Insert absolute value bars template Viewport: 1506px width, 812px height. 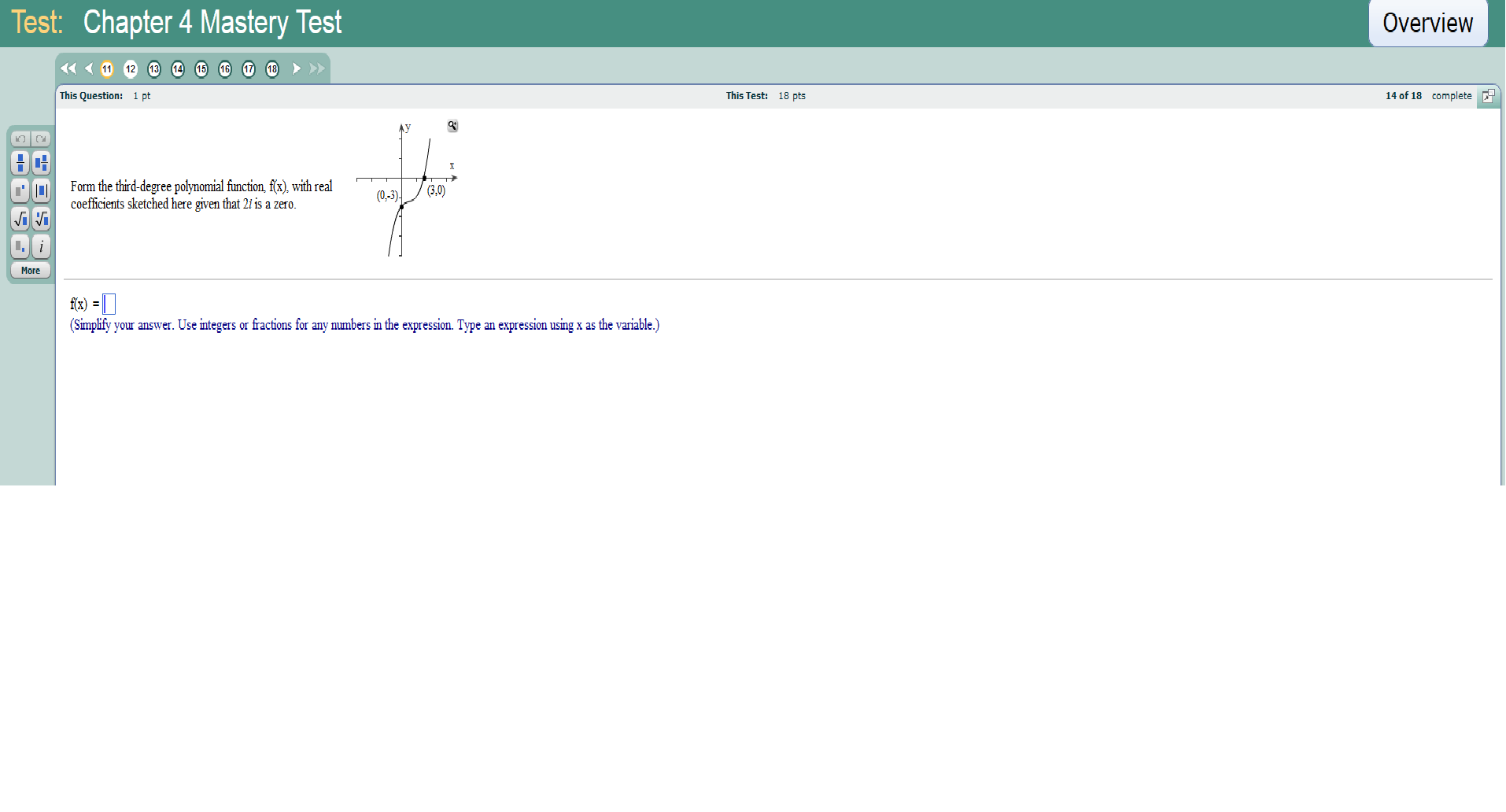pyautogui.click(x=41, y=190)
